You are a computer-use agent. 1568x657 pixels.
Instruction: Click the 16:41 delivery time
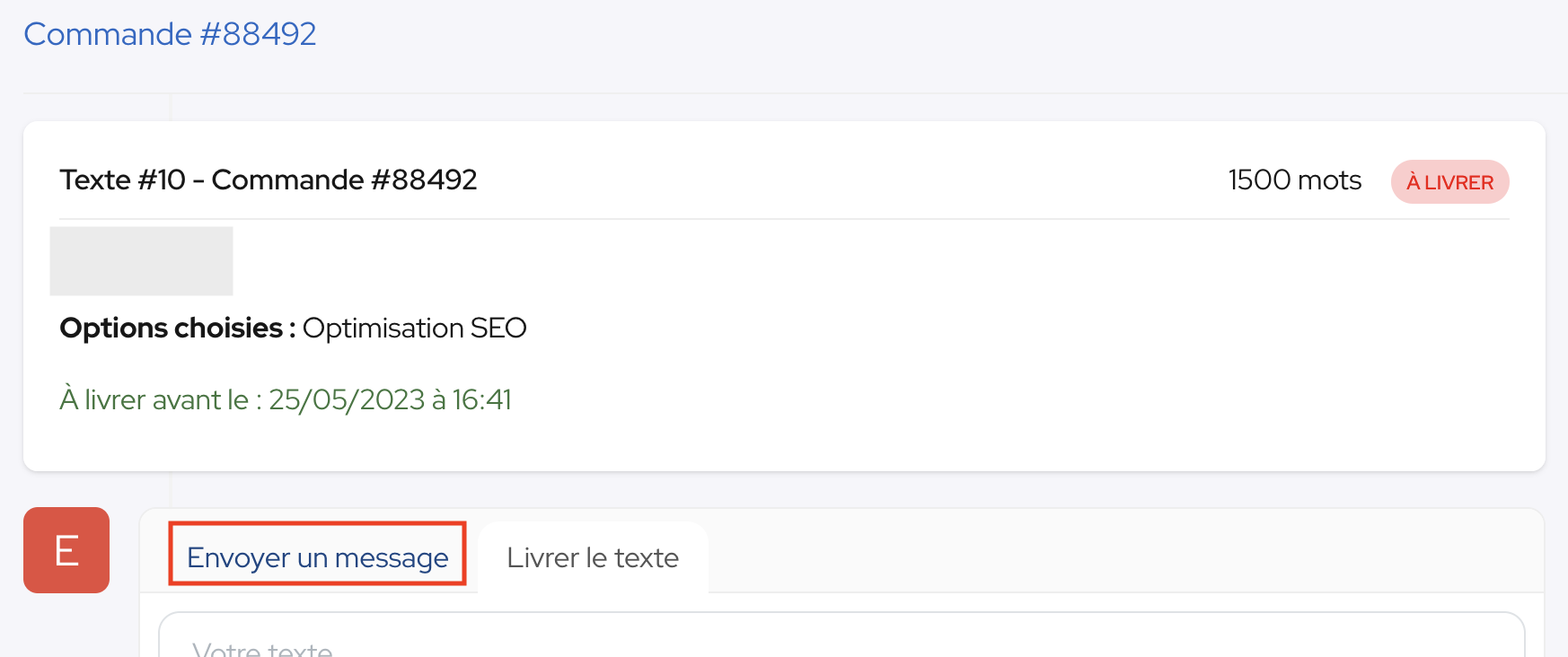481,399
